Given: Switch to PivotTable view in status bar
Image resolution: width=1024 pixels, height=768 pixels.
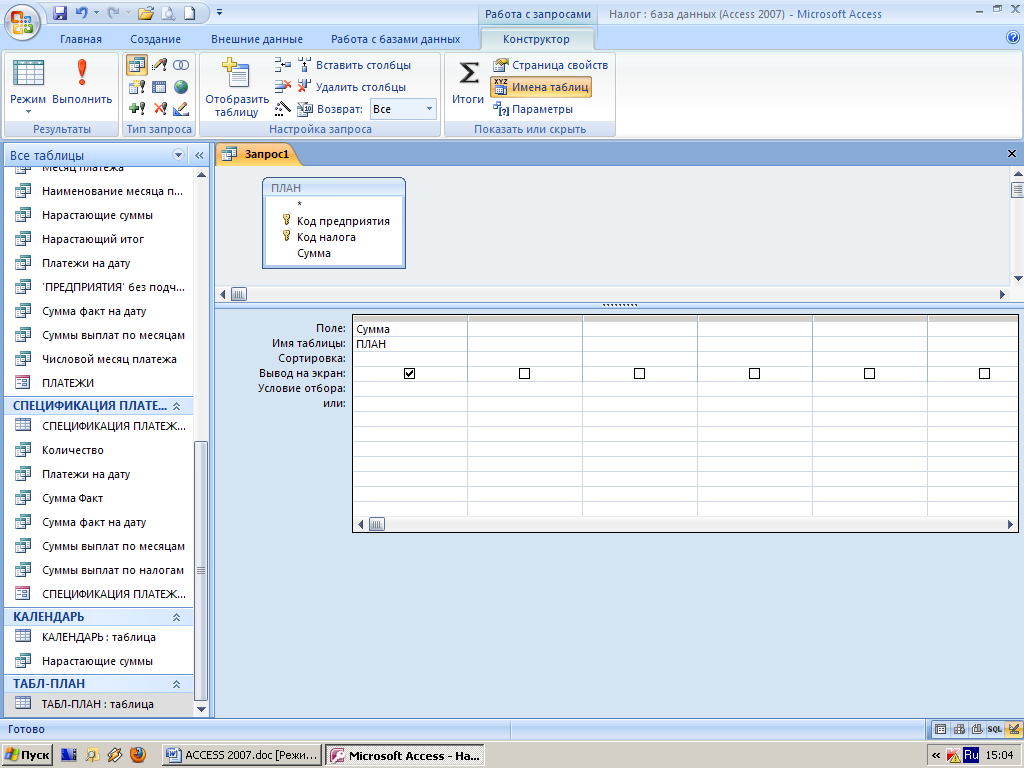Looking at the screenshot, I should 959,729.
